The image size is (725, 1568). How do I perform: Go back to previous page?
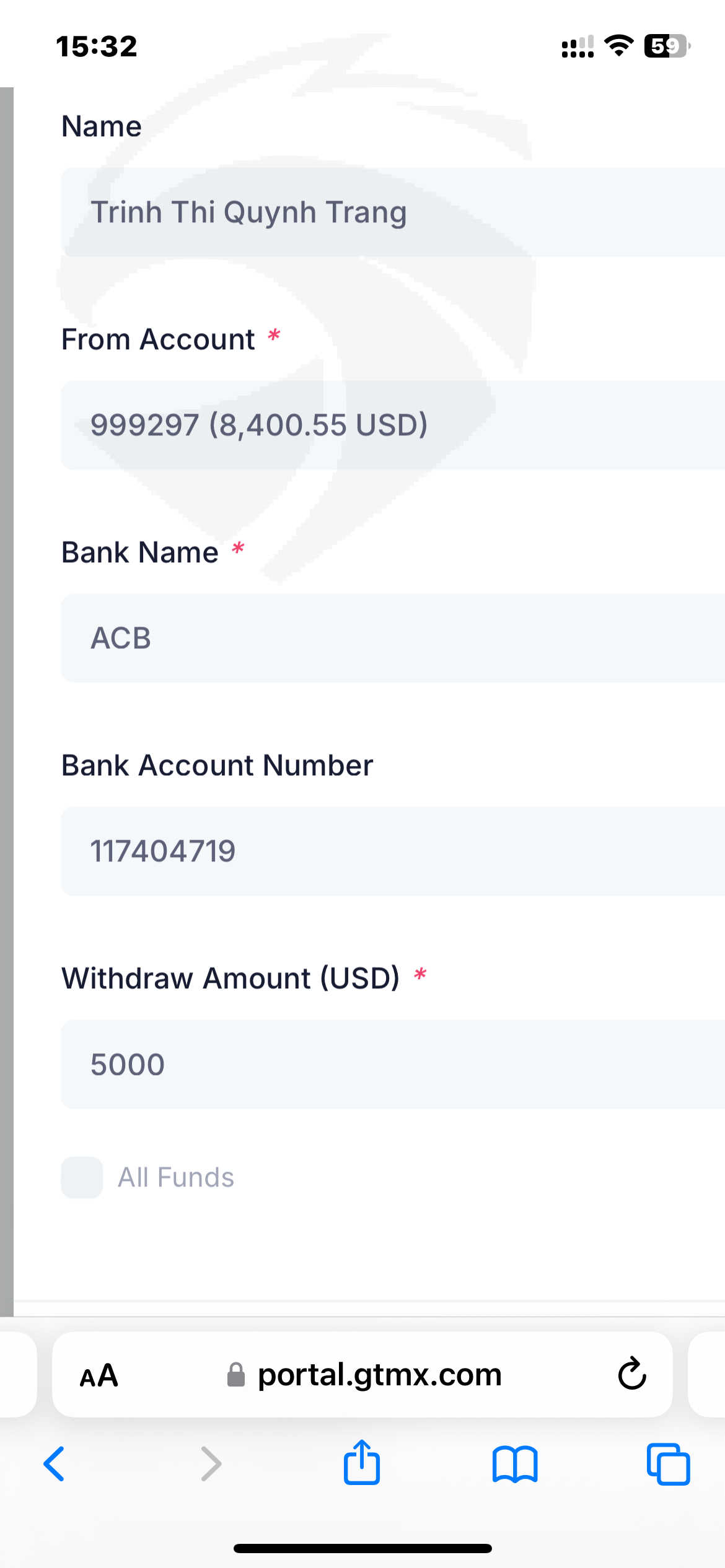[x=54, y=1464]
